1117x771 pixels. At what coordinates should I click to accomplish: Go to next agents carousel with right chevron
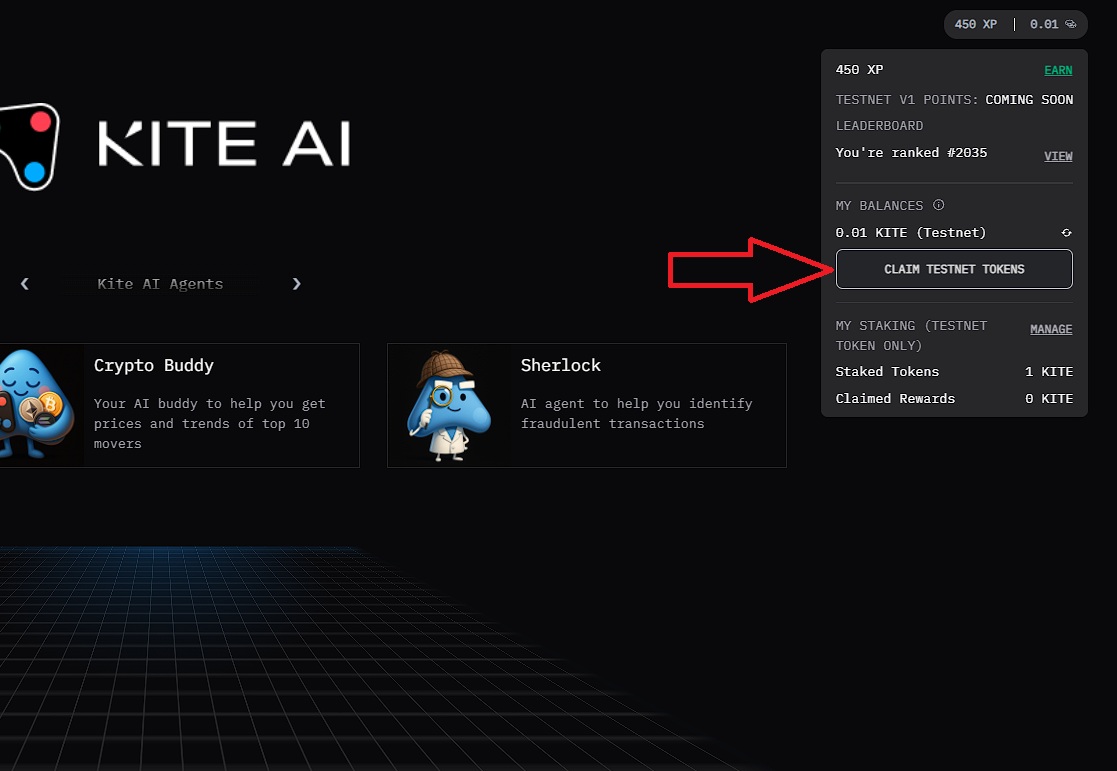[296, 284]
